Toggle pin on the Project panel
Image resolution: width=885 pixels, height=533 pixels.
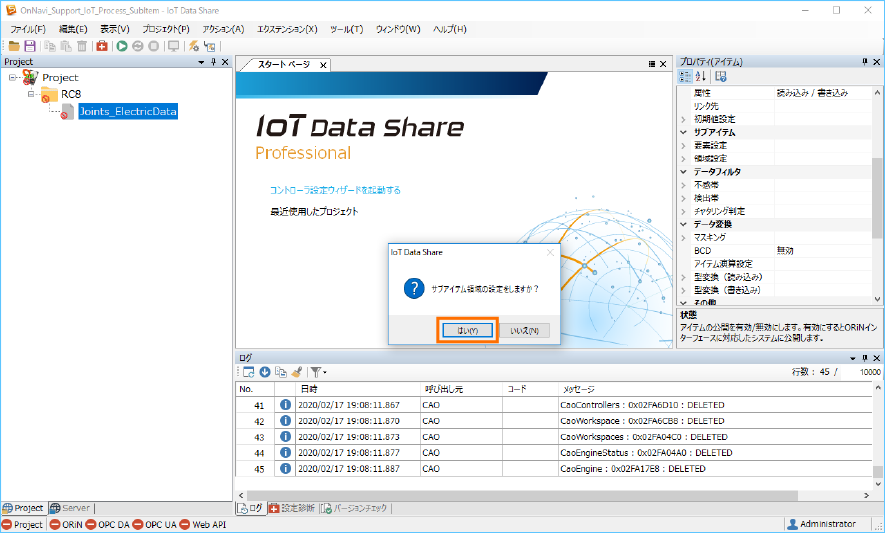(x=212, y=62)
